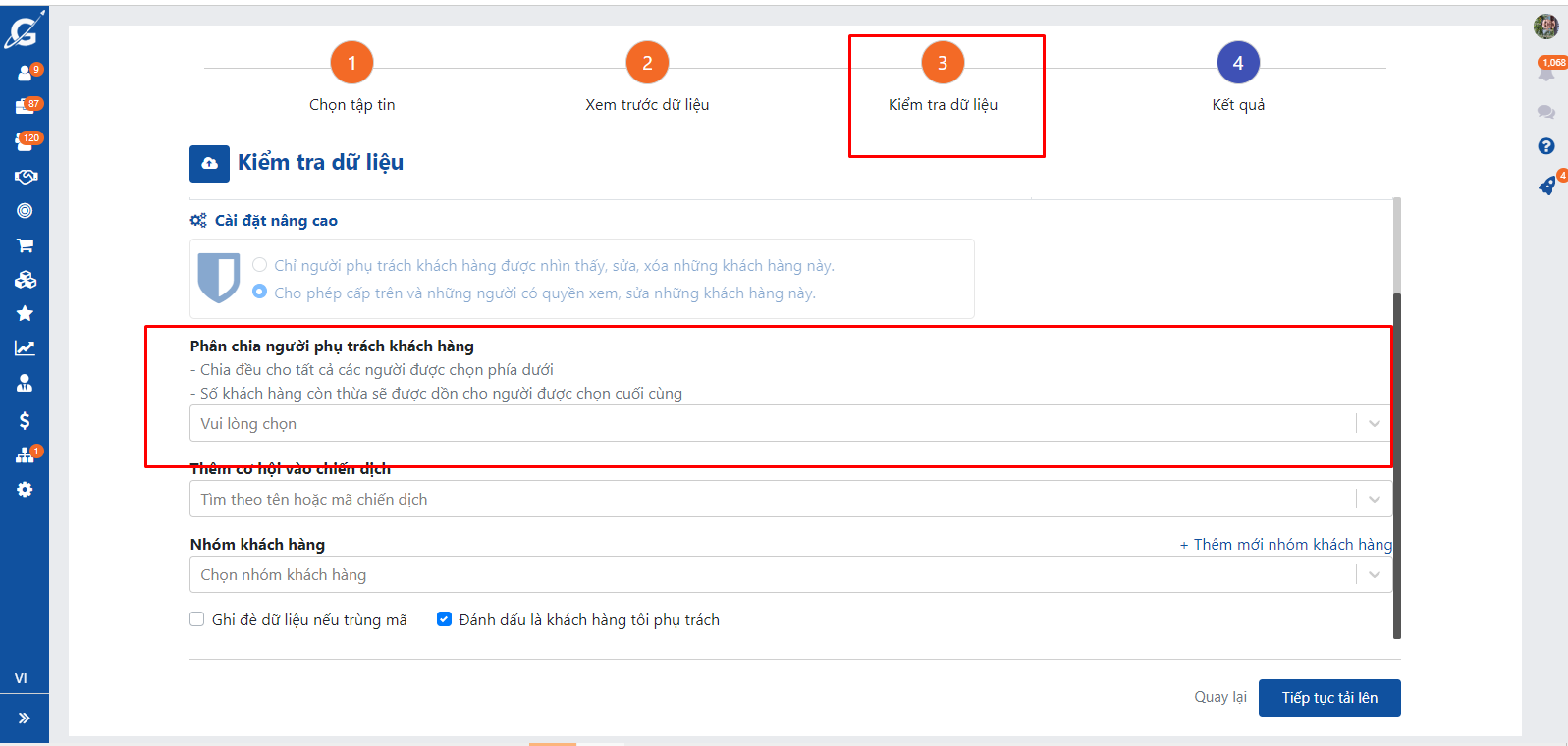Open the settings gear in left sidebar
This screenshot has height=746, width=1568.
pyautogui.click(x=25, y=490)
